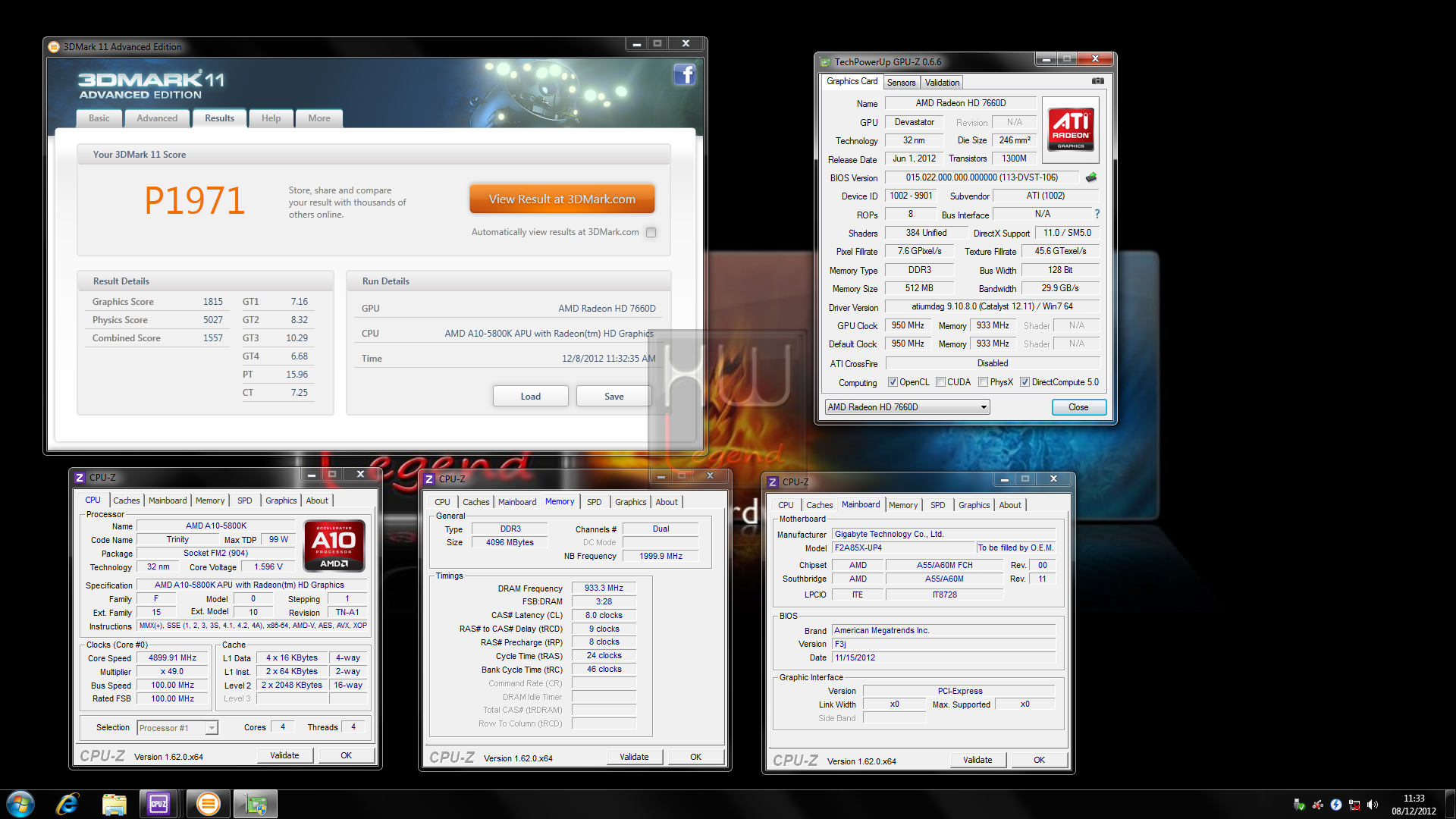Click the 3DMark orange taskbar icon
1456x819 pixels.
208,804
